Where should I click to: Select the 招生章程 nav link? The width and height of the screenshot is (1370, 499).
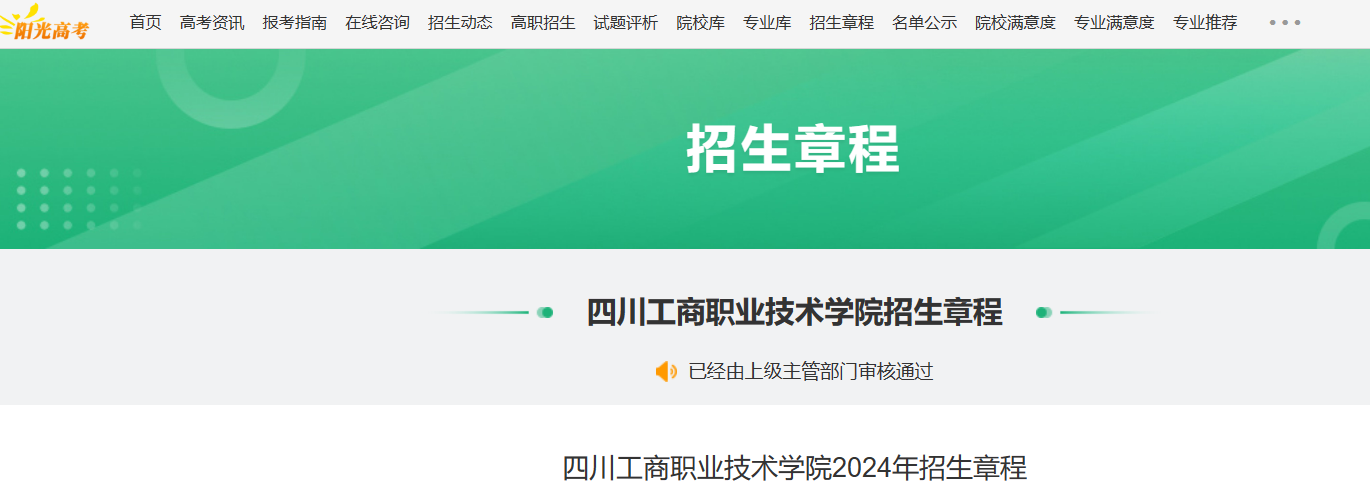point(842,22)
